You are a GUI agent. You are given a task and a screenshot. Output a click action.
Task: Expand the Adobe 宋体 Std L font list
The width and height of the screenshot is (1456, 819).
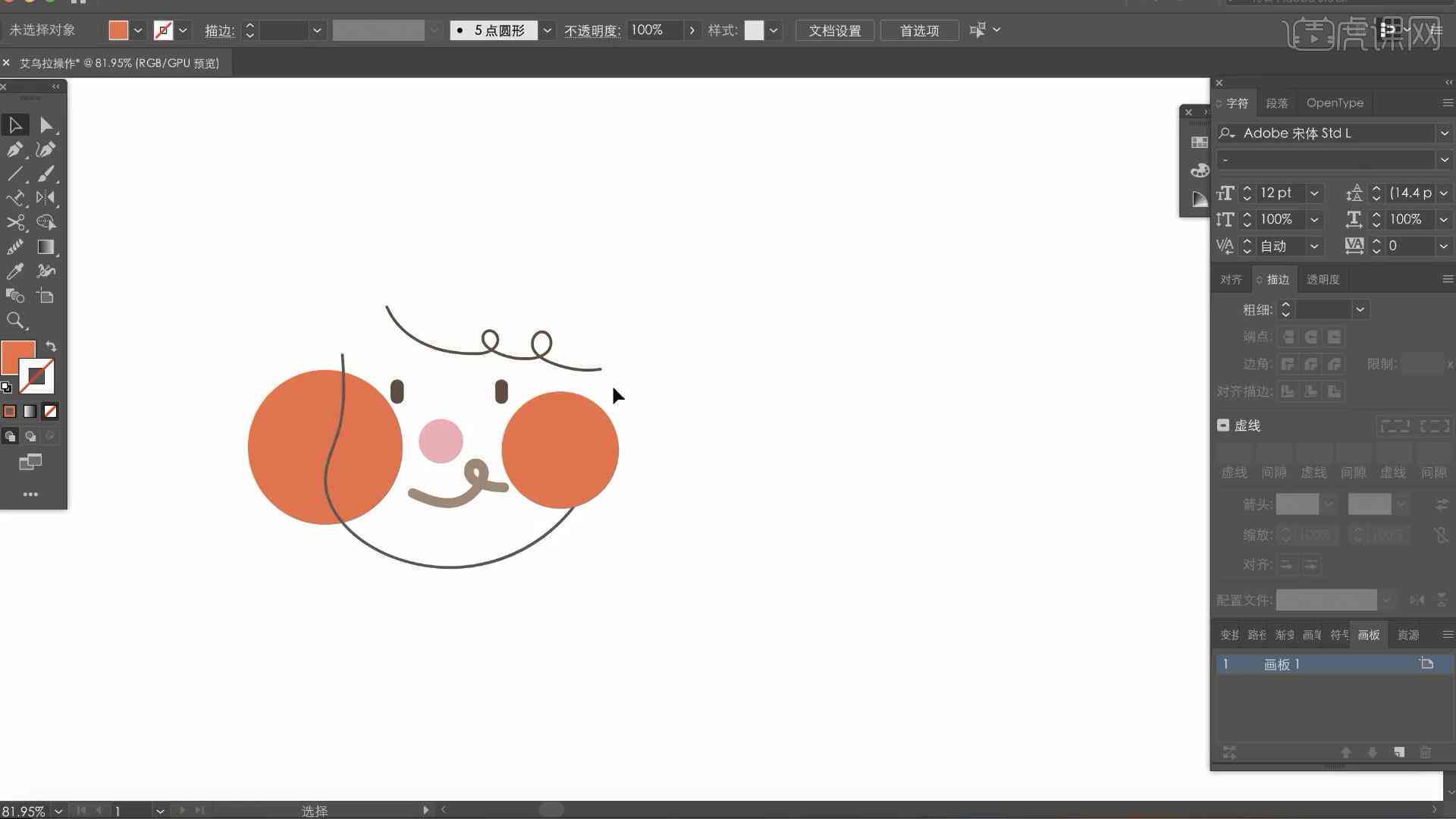(1444, 133)
